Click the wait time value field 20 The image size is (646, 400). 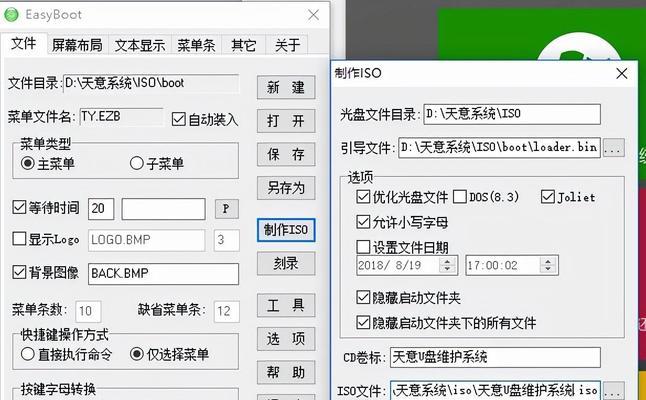(101, 209)
